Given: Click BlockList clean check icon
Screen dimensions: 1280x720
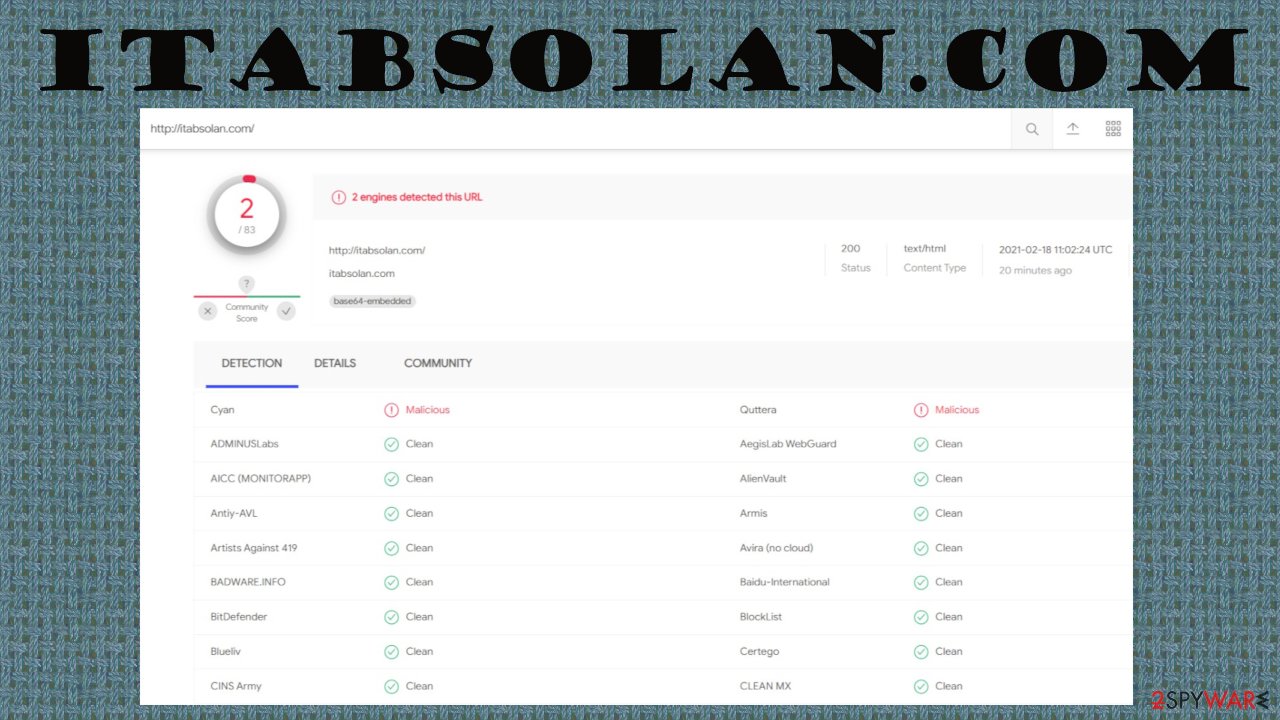Looking at the screenshot, I should pyautogui.click(x=921, y=617).
